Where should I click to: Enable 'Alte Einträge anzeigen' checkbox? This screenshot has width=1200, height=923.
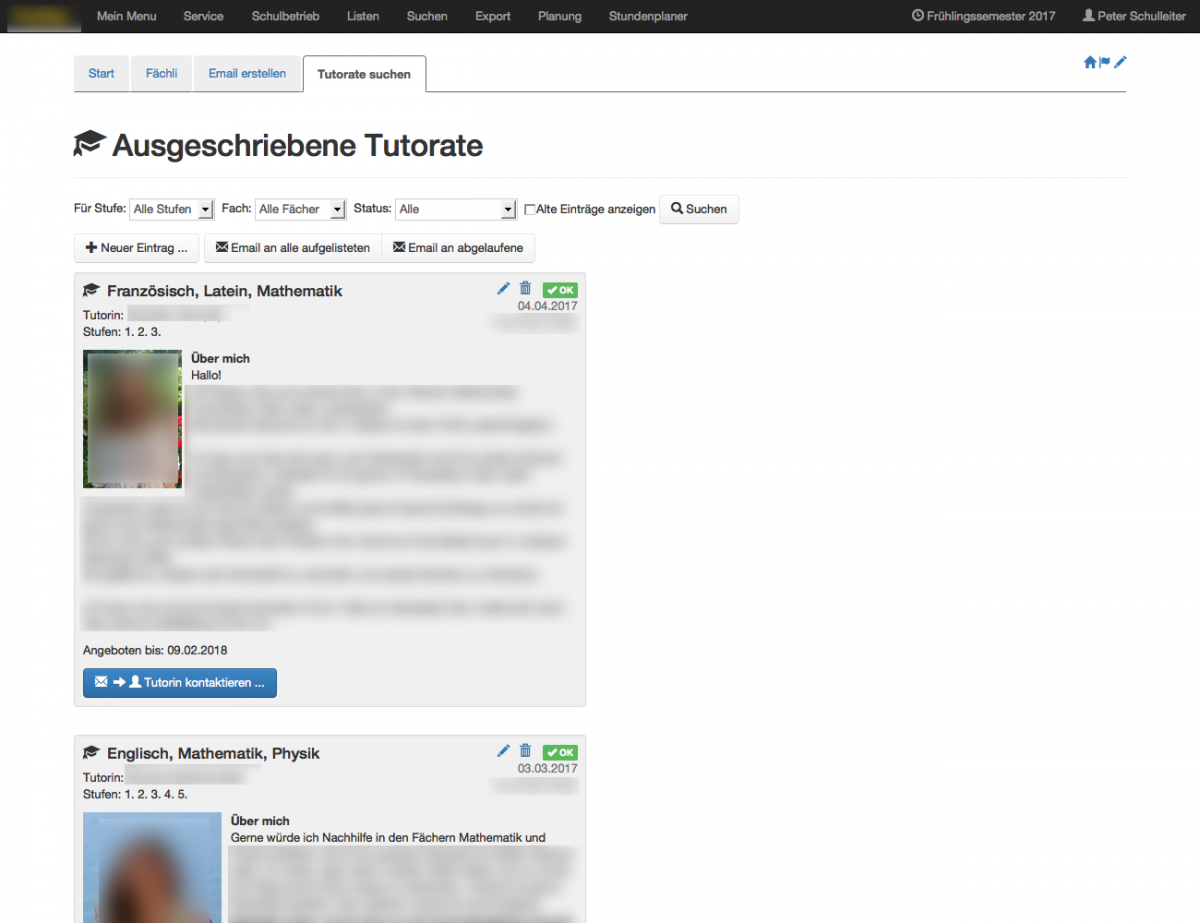530,210
